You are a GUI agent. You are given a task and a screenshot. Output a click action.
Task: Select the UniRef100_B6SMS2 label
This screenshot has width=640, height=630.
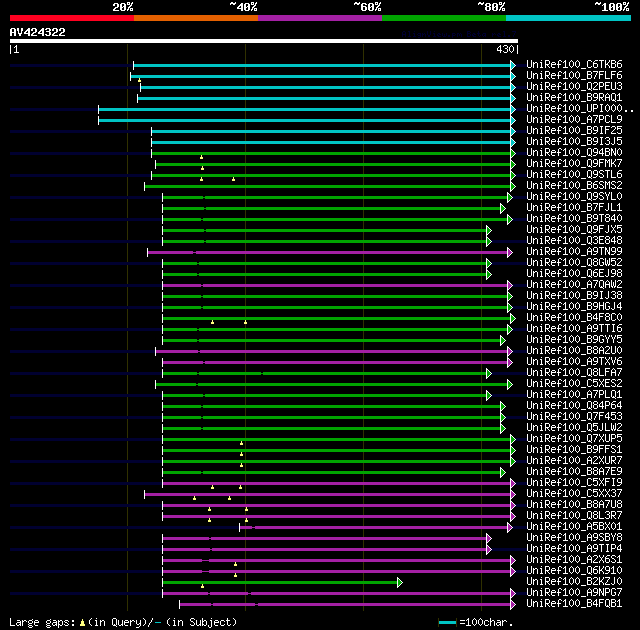tap(574, 186)
